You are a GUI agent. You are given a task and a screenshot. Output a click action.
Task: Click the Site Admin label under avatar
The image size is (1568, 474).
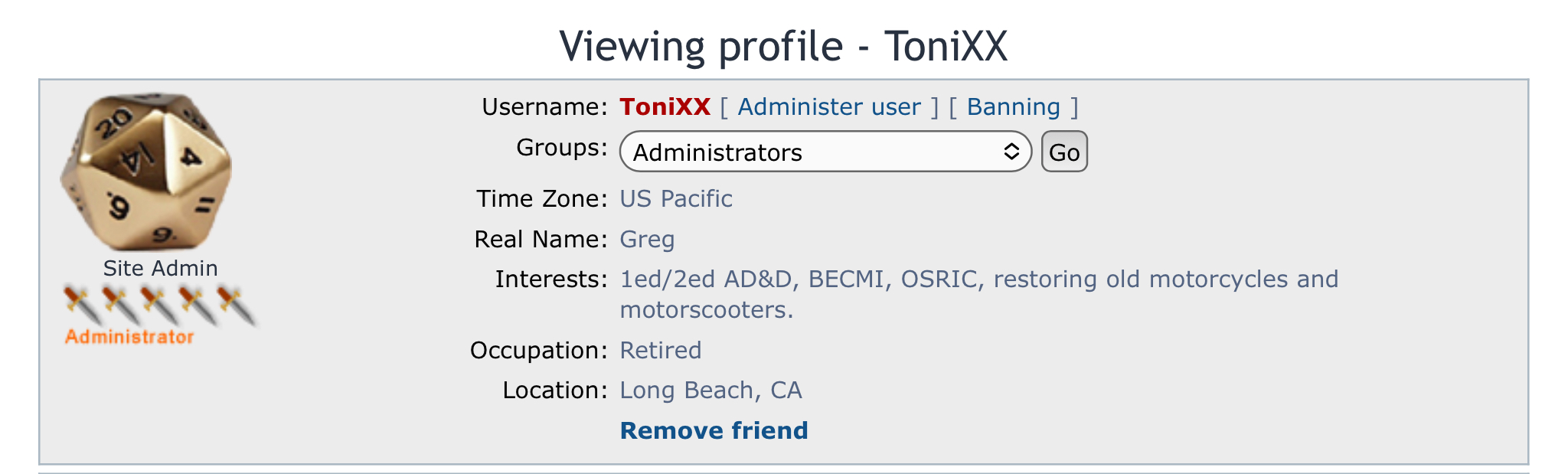coord(161,268)
